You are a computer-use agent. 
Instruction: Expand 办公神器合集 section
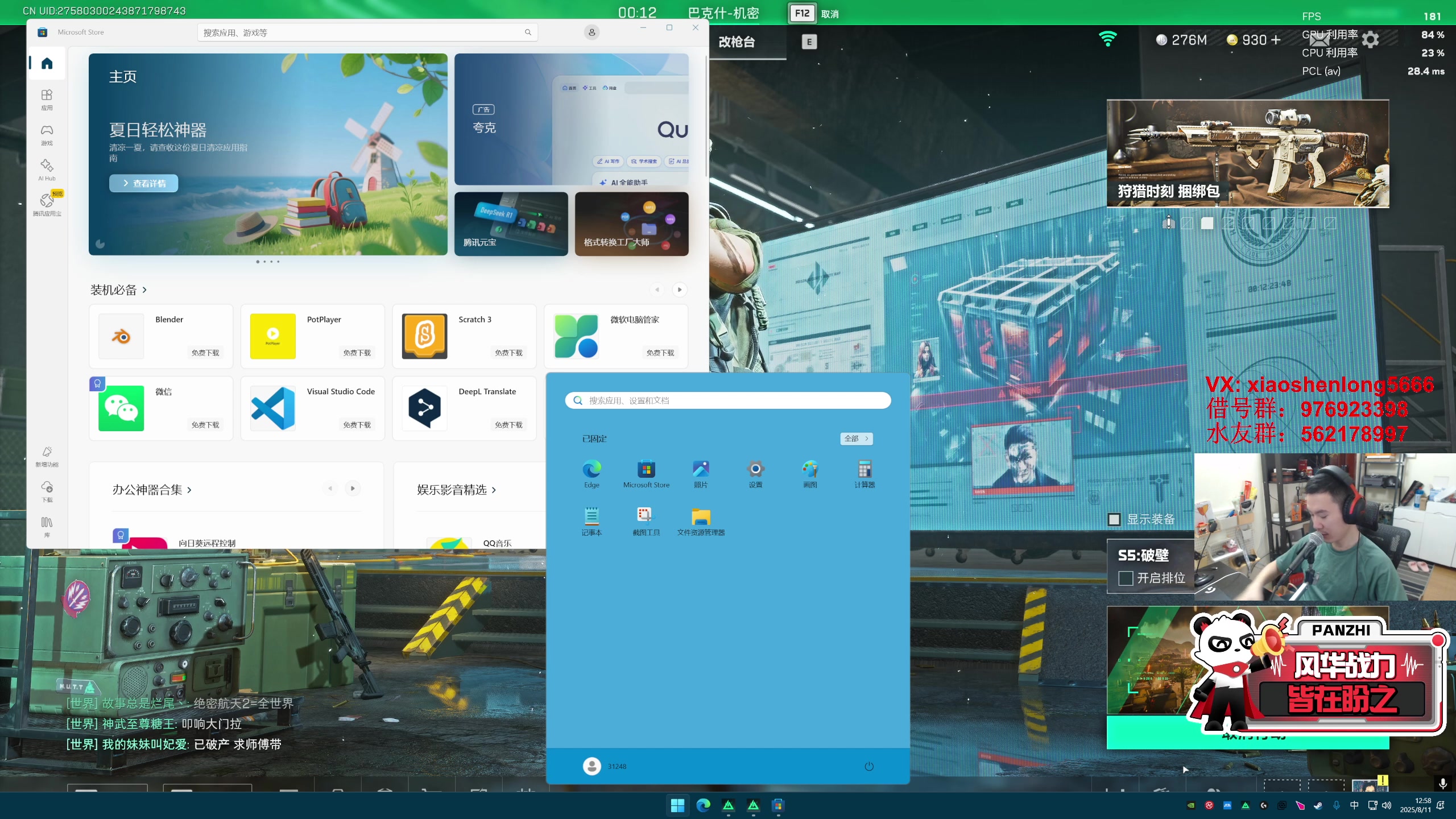pyautogui.click(x=152, y=490)
